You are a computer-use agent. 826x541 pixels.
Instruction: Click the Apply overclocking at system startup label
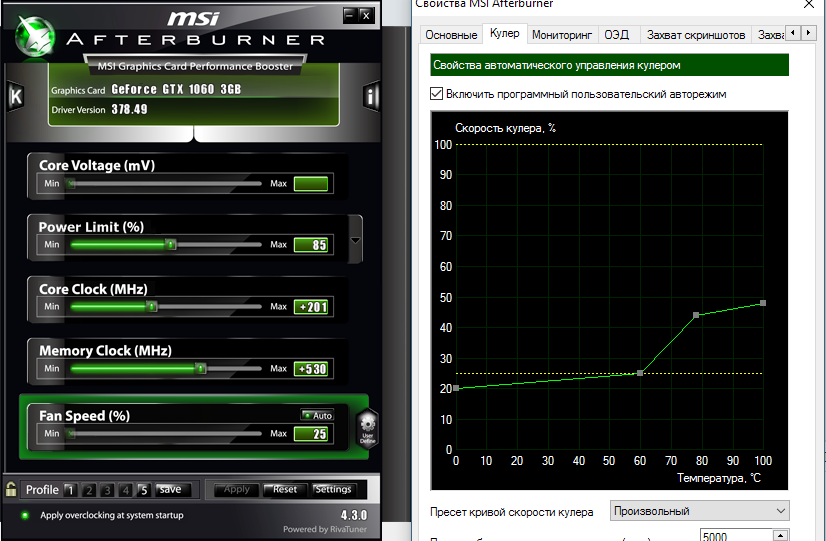112,515
